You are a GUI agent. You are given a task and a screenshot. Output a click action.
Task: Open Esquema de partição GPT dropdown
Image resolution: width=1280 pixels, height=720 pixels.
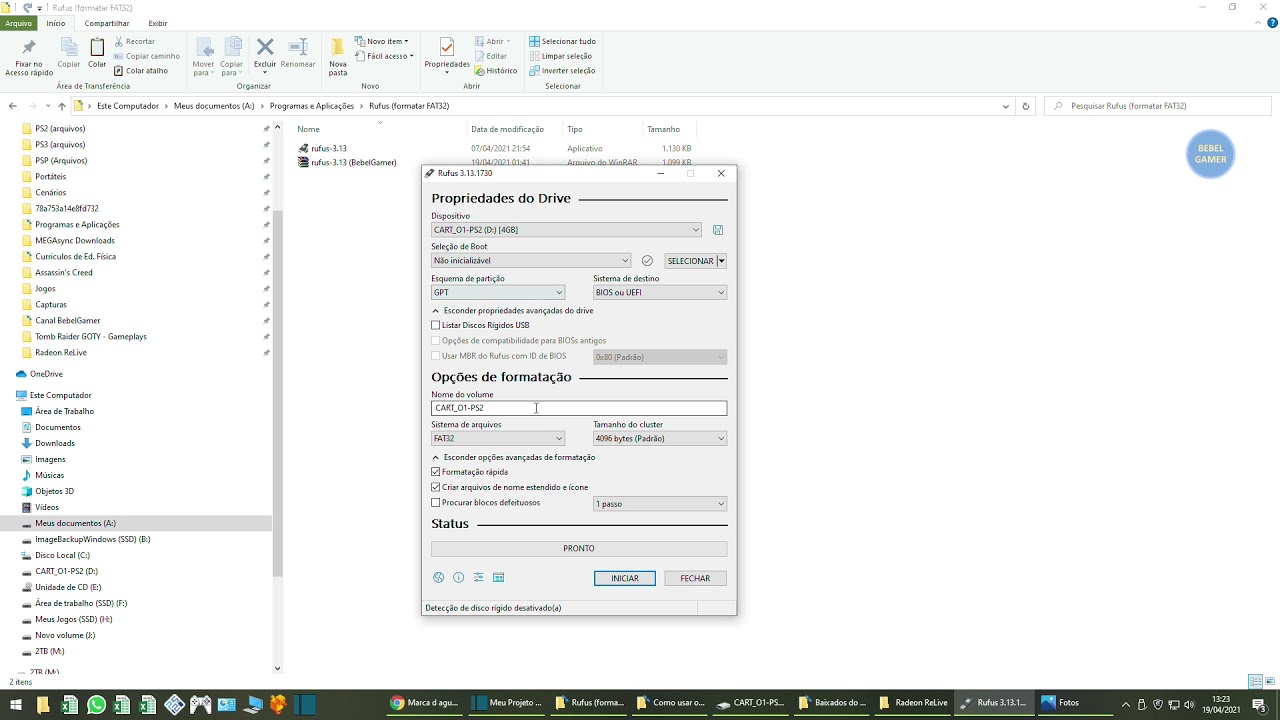pyautogui.click(x=498, y=293)
